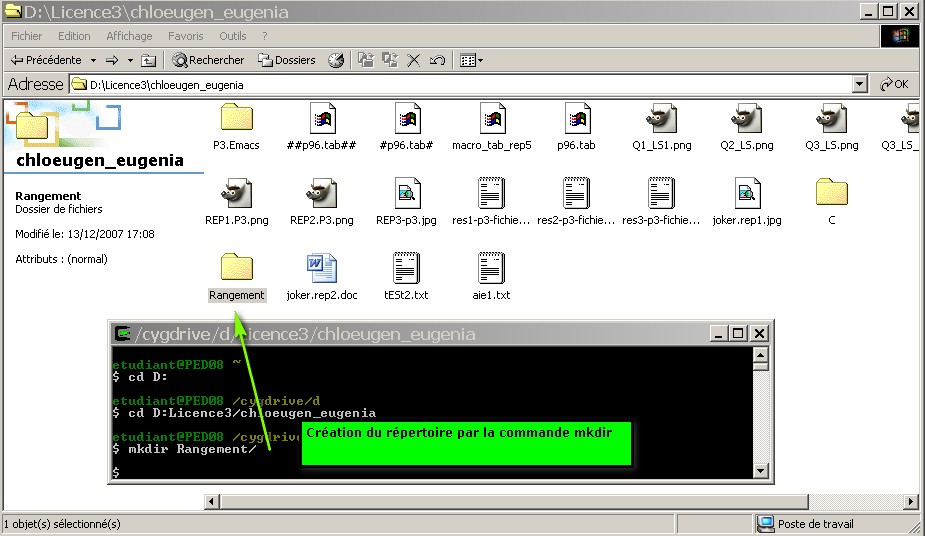The width and height of the screenshot is (925, 536).
Task: Select the ##p96.tab## file icon
Action: pos(322,117)
